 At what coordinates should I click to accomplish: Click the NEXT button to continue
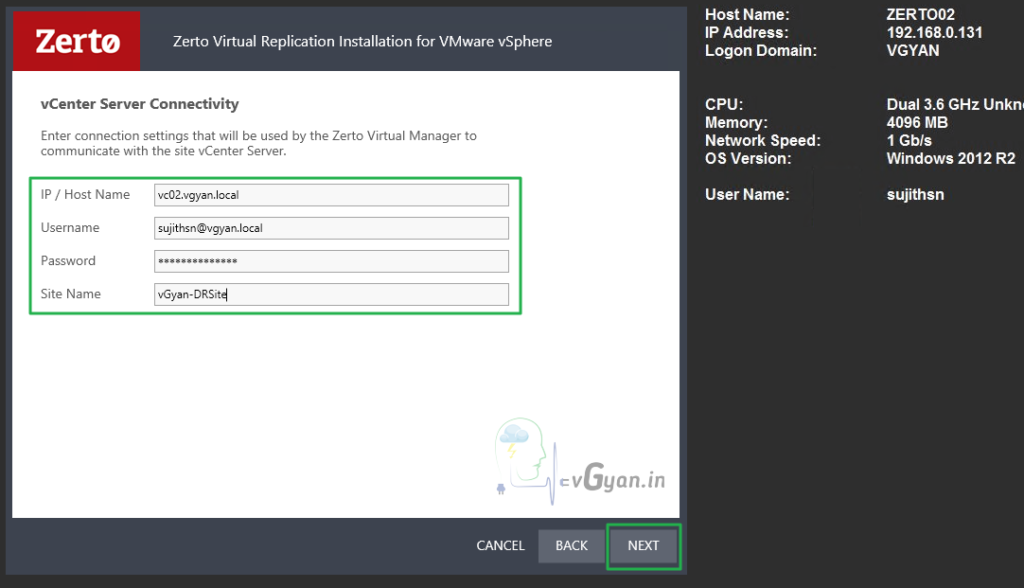click(x=643, y=546)
